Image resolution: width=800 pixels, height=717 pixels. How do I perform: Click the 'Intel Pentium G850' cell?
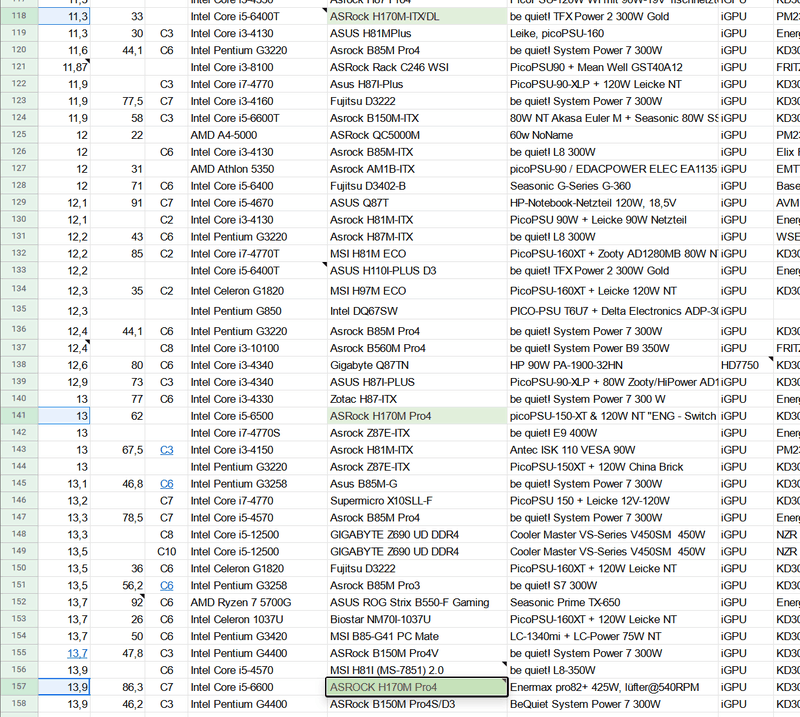tap(258, 311)
